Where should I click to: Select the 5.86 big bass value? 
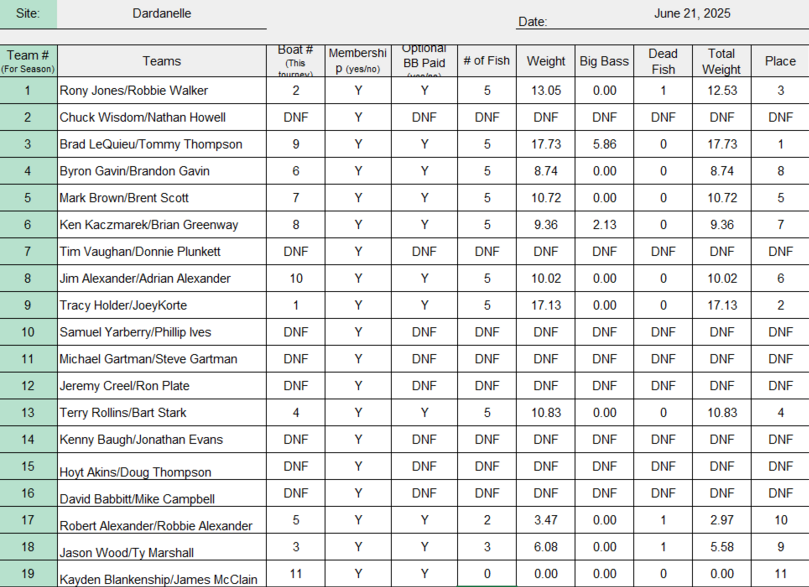coord(604,144)
